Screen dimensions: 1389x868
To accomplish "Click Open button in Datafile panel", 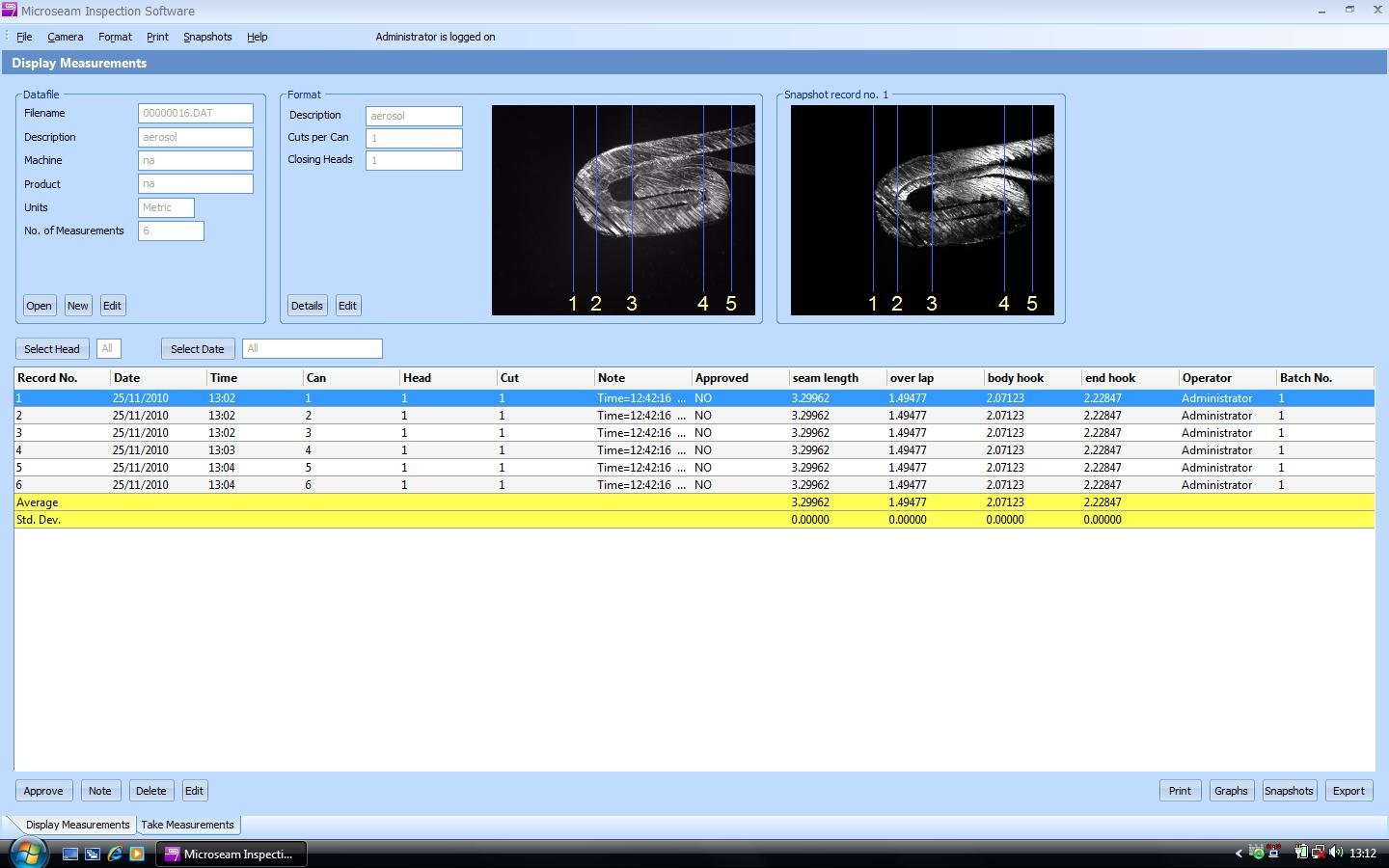I will tap(39, 306).
